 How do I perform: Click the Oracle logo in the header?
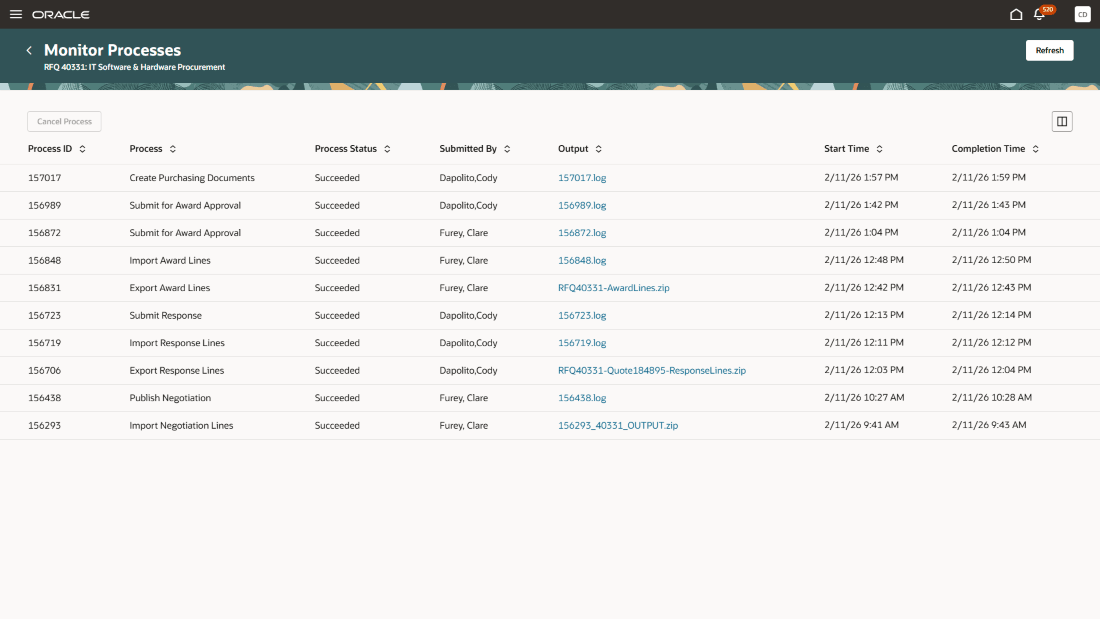click(x=60, y=14)
